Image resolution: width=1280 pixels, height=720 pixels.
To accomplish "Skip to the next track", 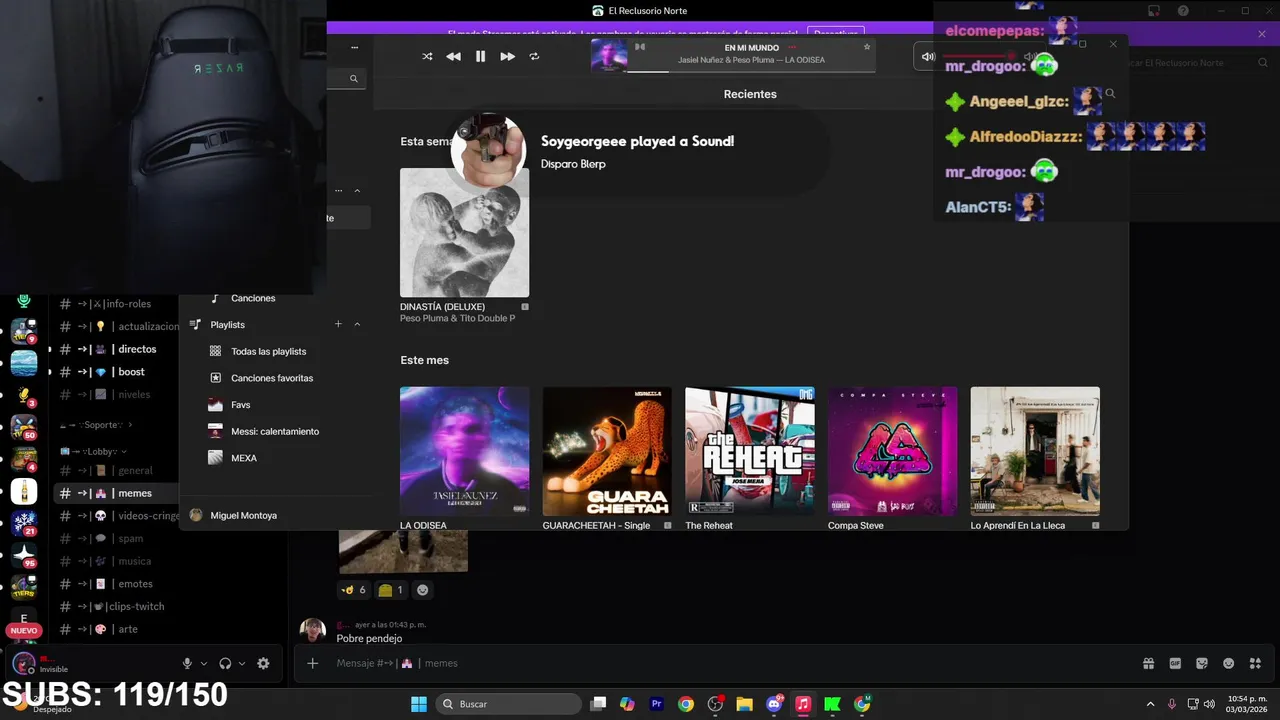I will pyautogui.click(x=507, y=56).
